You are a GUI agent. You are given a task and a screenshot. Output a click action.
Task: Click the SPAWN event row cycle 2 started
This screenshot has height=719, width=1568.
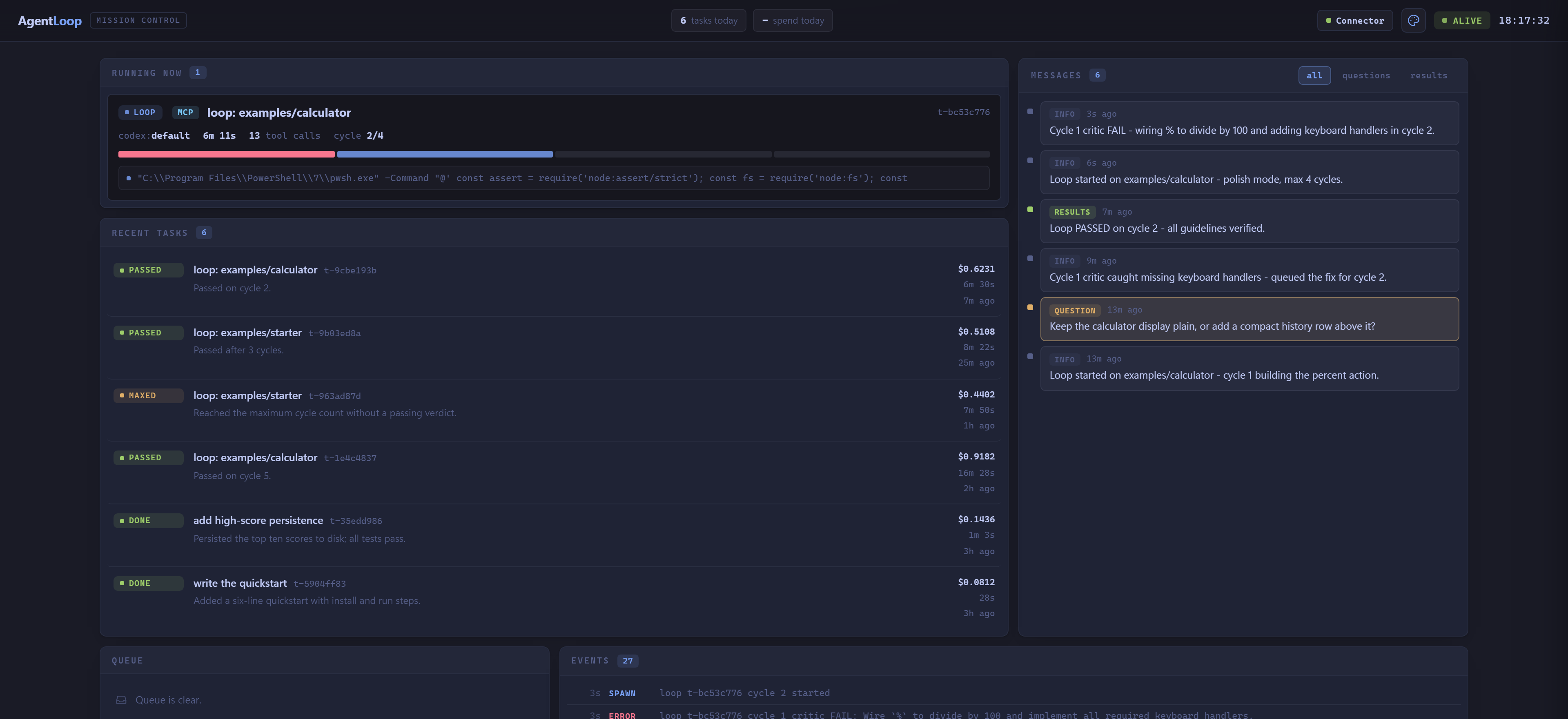[x=1013, y=693]
